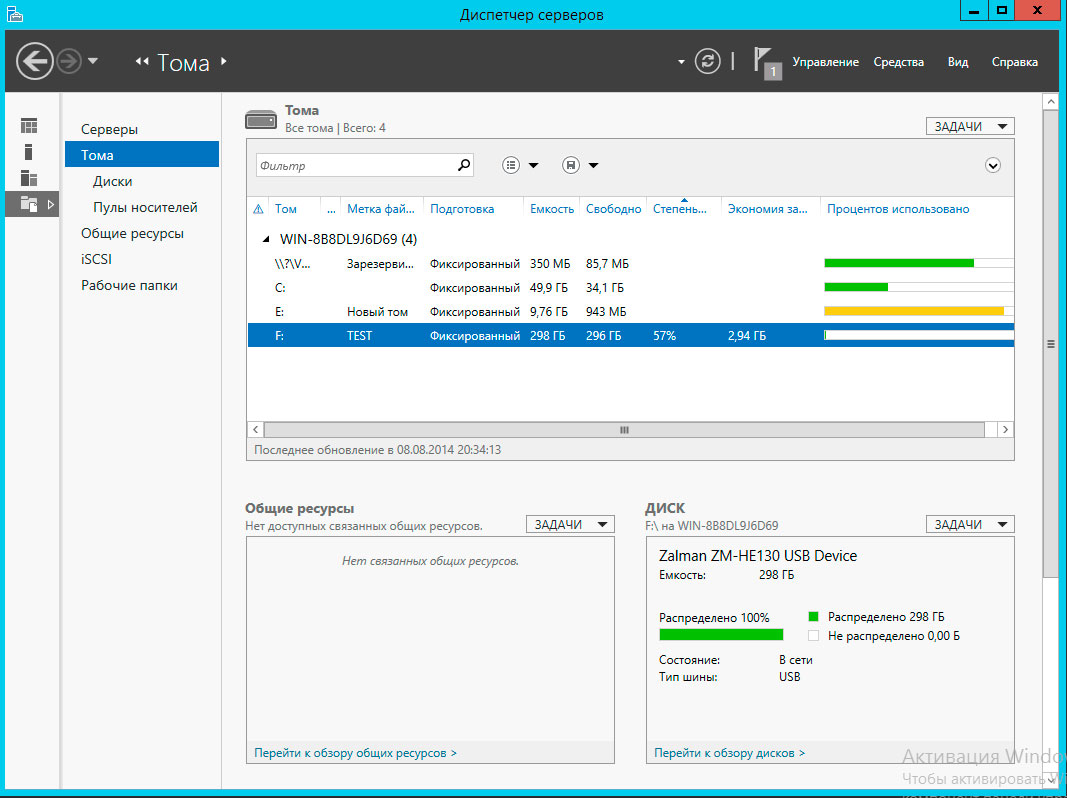Viewport: 1067px width, 798px height.
Task: Click the back navigation arrow
Action: (x=34, y=62)
